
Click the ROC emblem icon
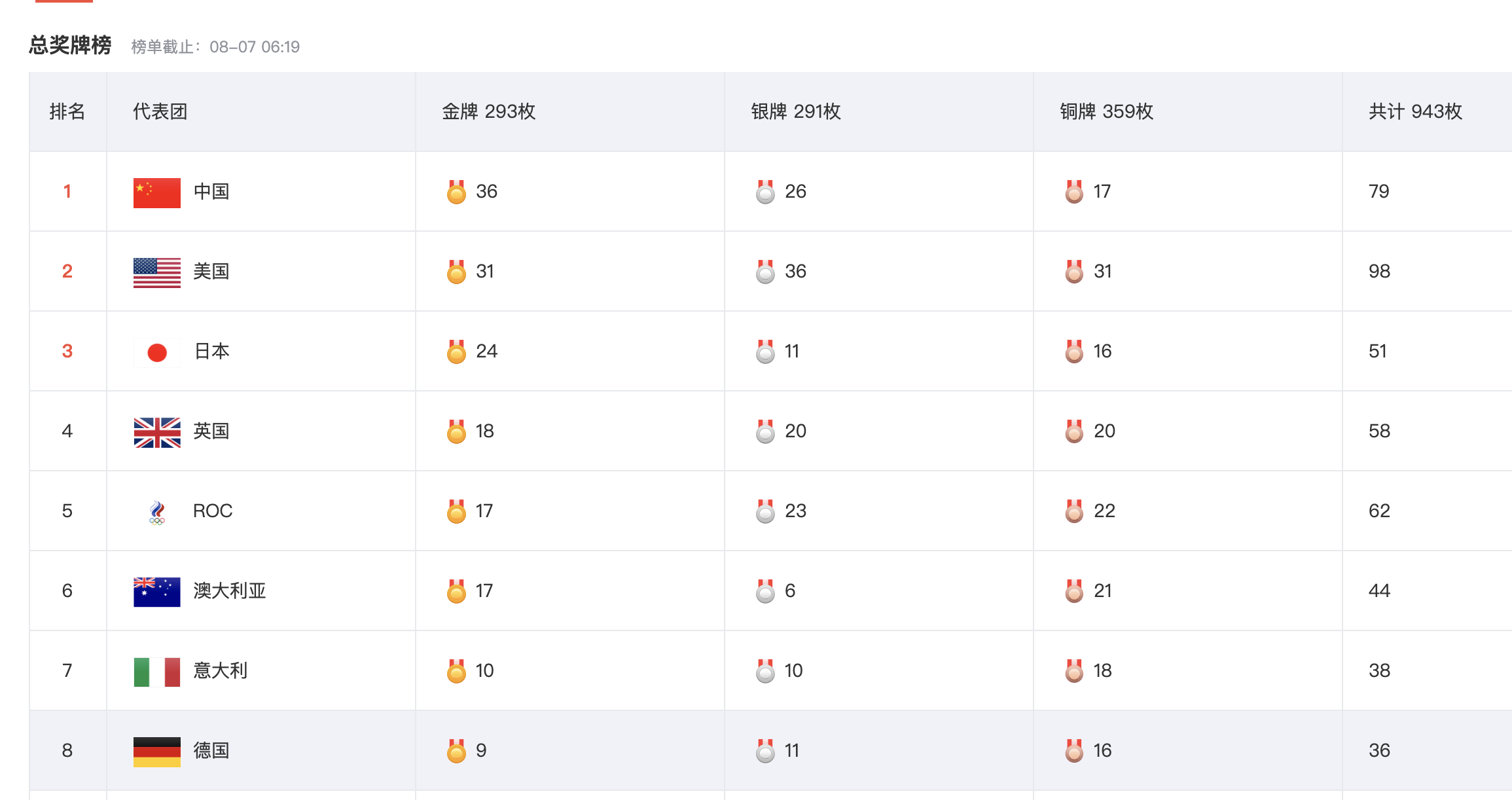coord(157,512)
